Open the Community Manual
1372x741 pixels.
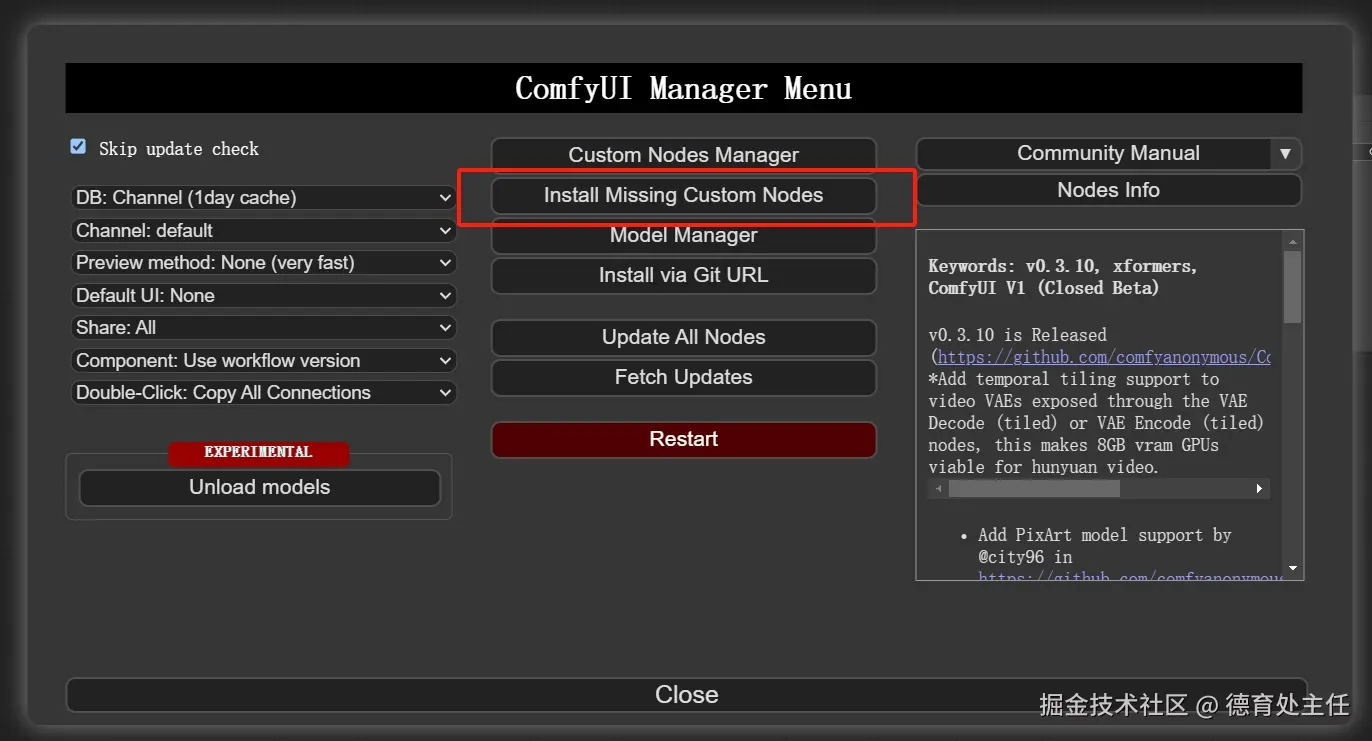1093,154
